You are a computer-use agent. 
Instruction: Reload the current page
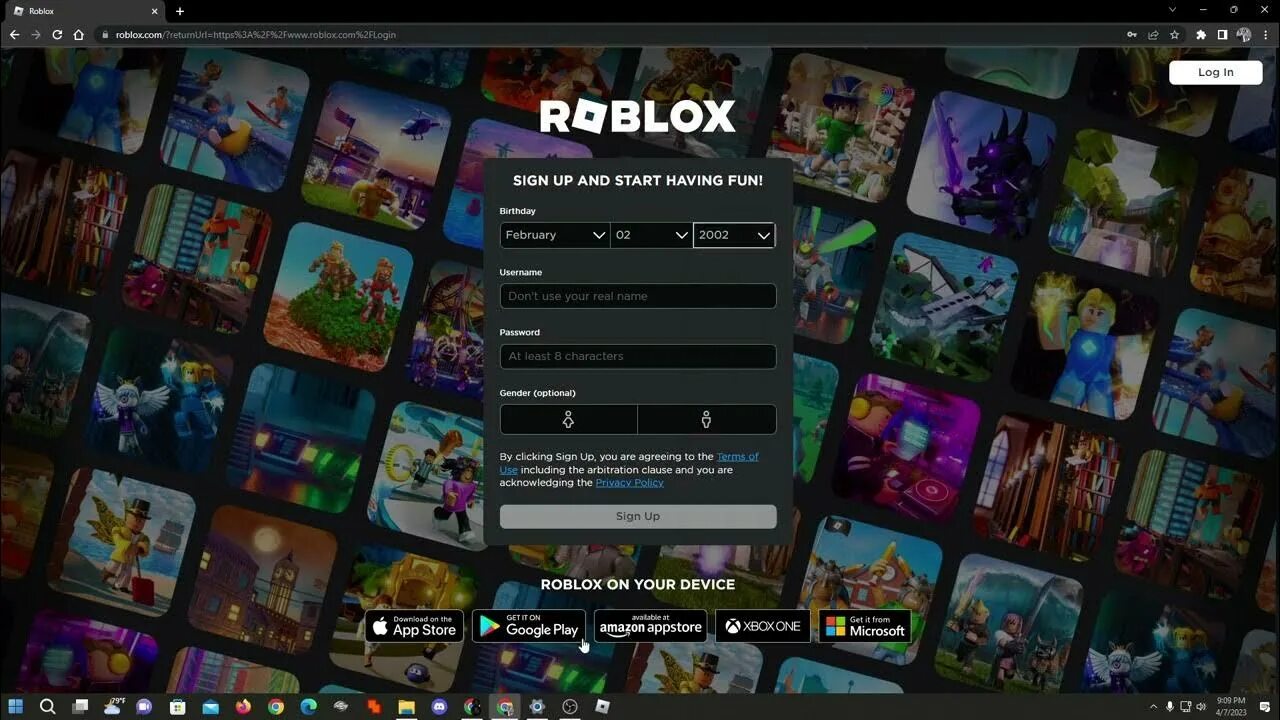(x=57, y=34)
